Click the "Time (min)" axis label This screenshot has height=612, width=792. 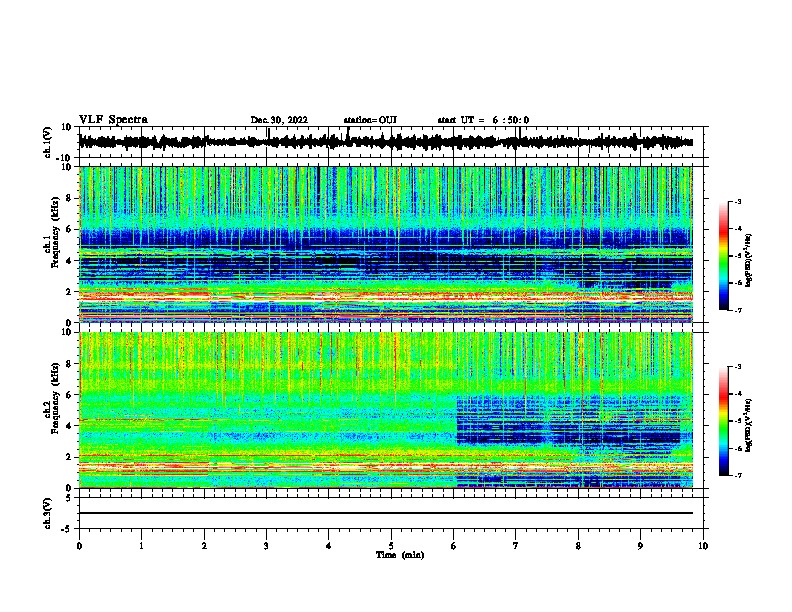click(x=400, y=555)
